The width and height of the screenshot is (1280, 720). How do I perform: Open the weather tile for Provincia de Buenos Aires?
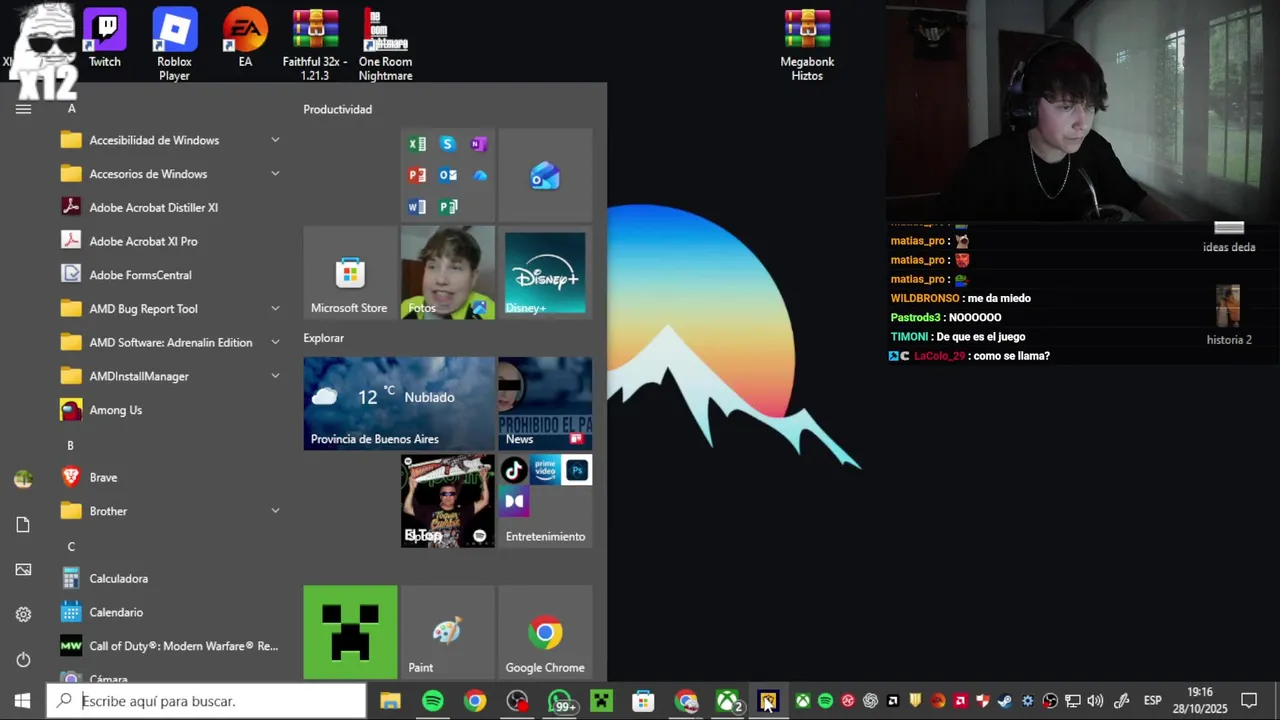pyautogui.click(x=399, y=403)
